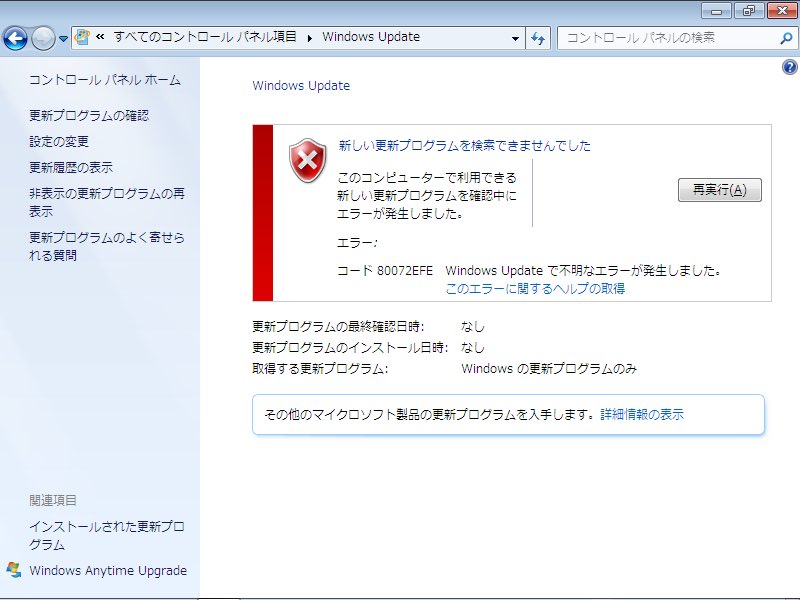Click the red error shield icon
The image size is (800, 600).
coord(308,160)
